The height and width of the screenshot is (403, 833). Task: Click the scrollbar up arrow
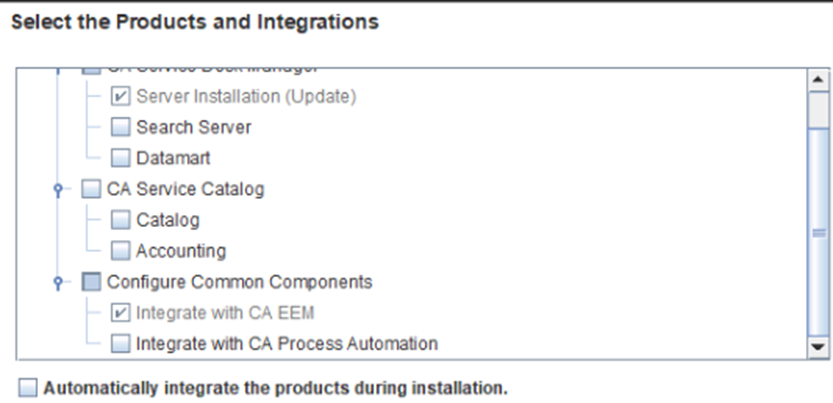click(819, 79)
